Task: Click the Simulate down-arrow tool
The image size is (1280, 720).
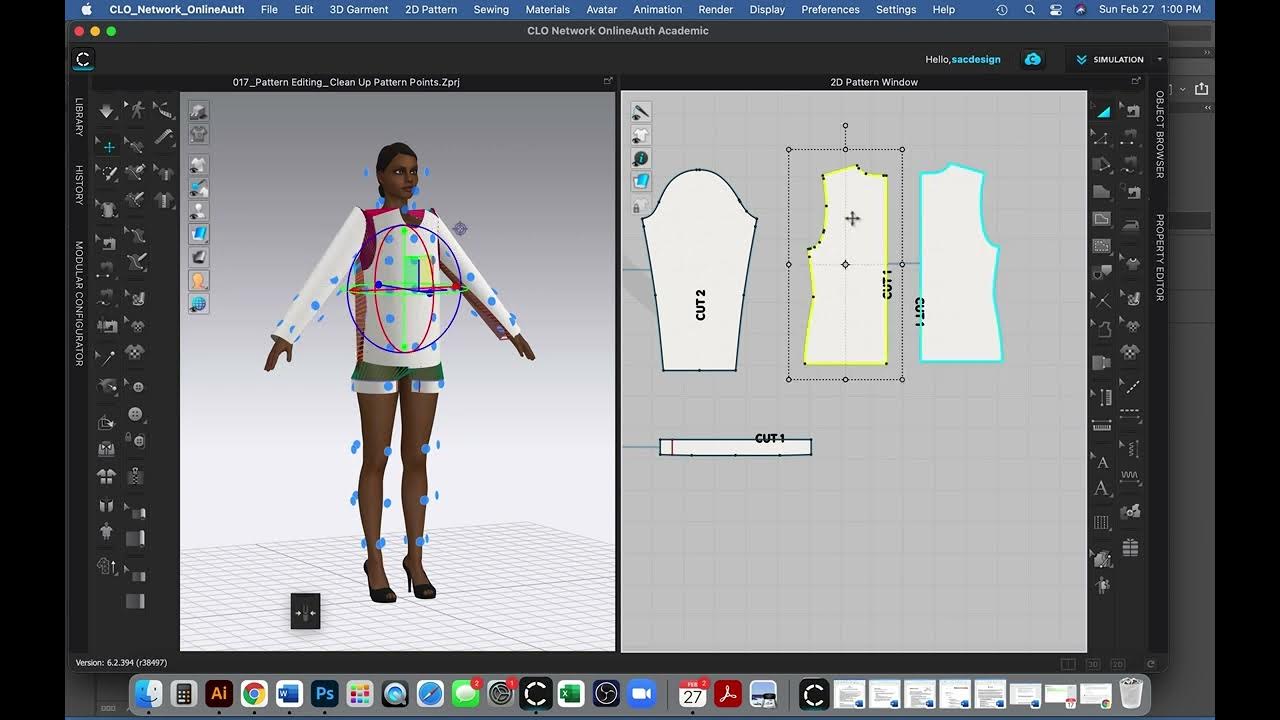Action: [107, 112]
